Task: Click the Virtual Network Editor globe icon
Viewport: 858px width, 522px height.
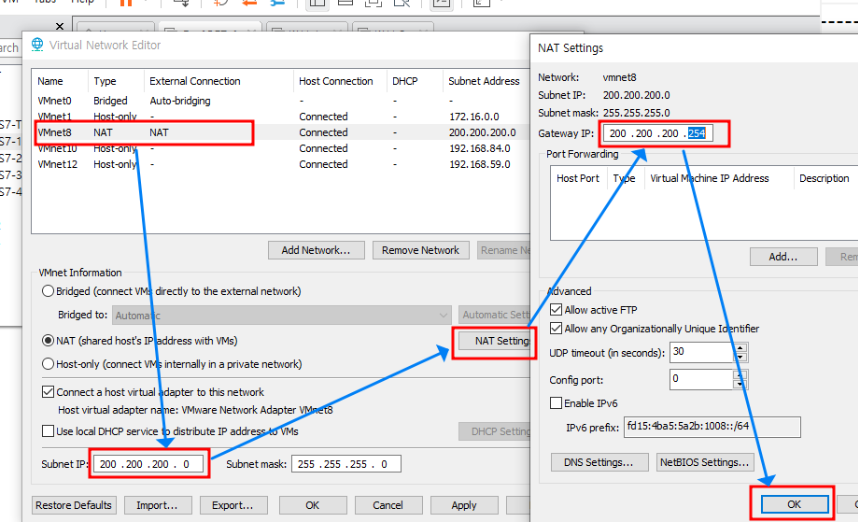Action: point(37,45)
